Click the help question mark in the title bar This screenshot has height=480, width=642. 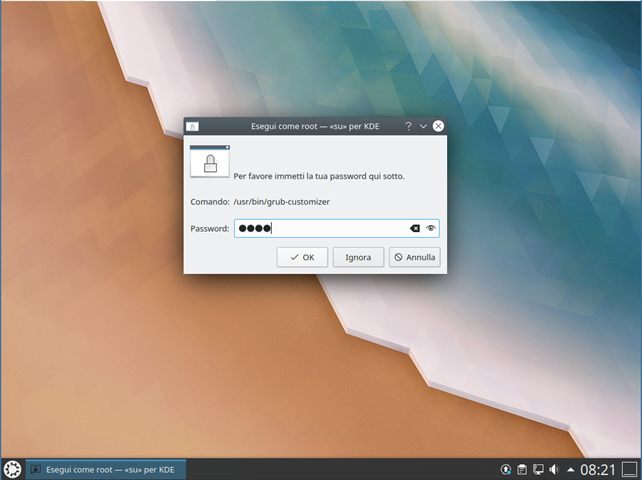click(408, 126)
